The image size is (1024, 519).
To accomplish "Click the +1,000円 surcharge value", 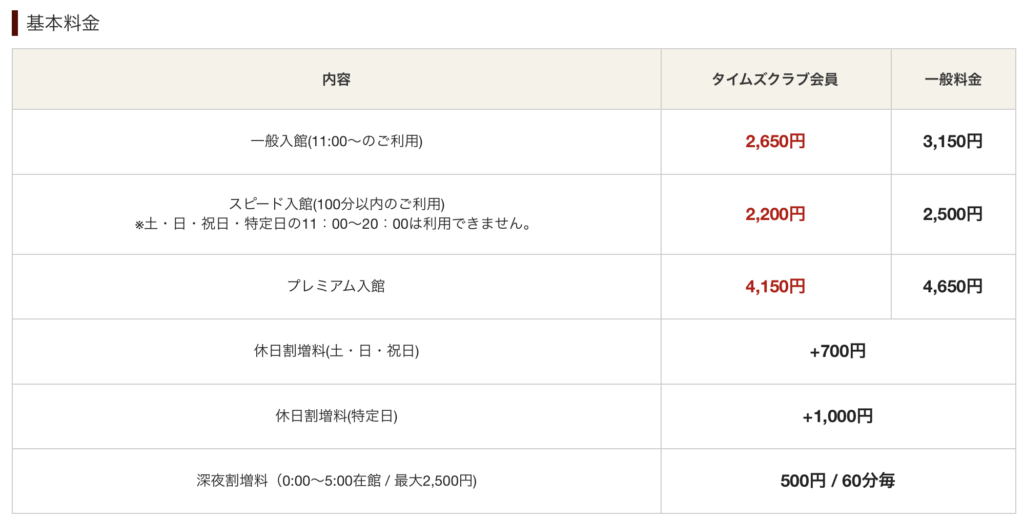I will point(837,416).
